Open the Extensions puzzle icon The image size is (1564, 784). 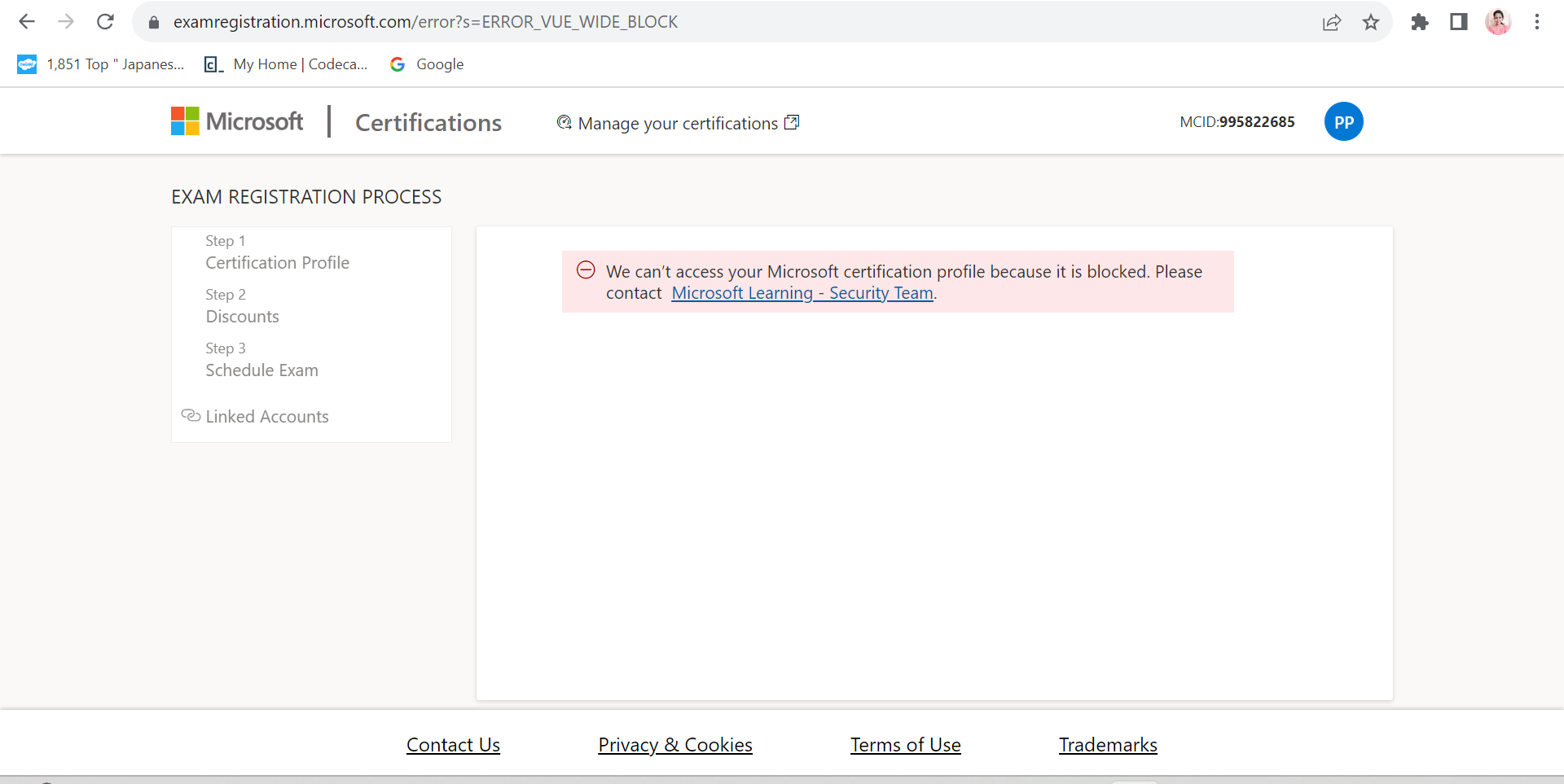pos(1420,22)
